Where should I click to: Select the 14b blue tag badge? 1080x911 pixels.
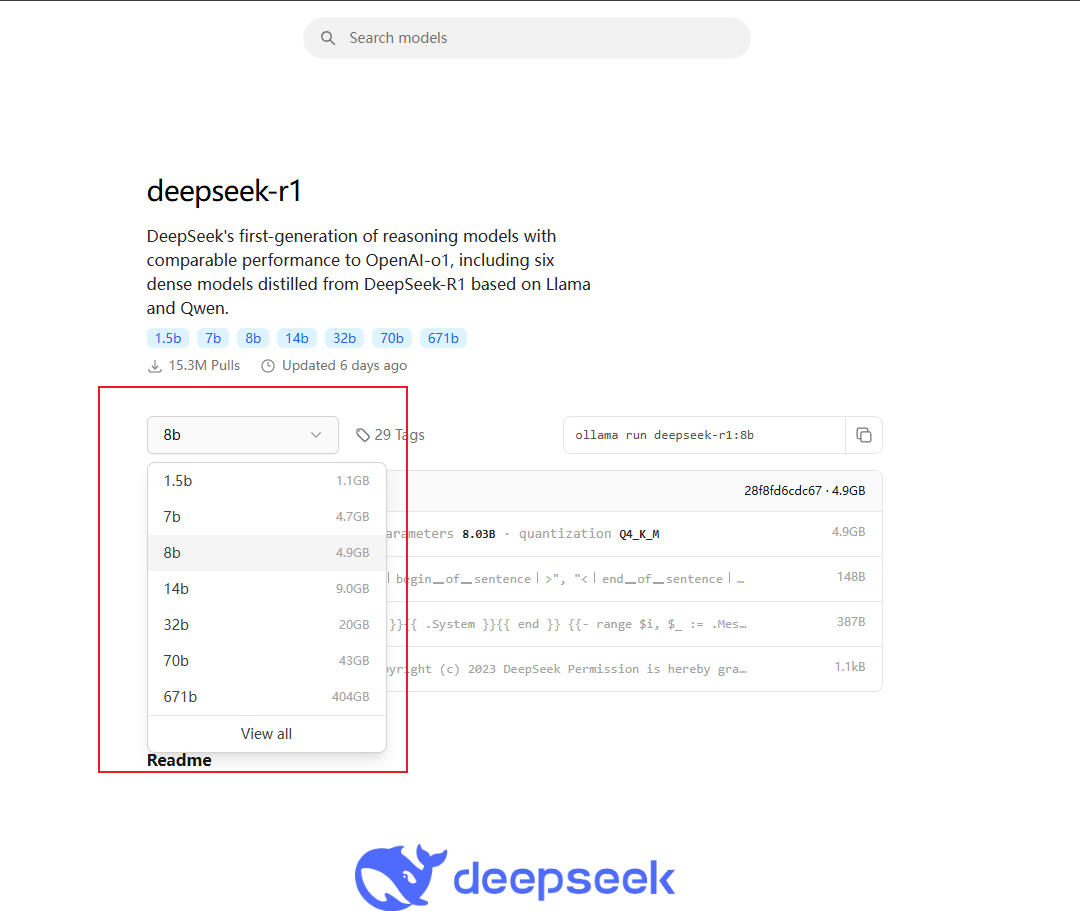tap(297, 338)
